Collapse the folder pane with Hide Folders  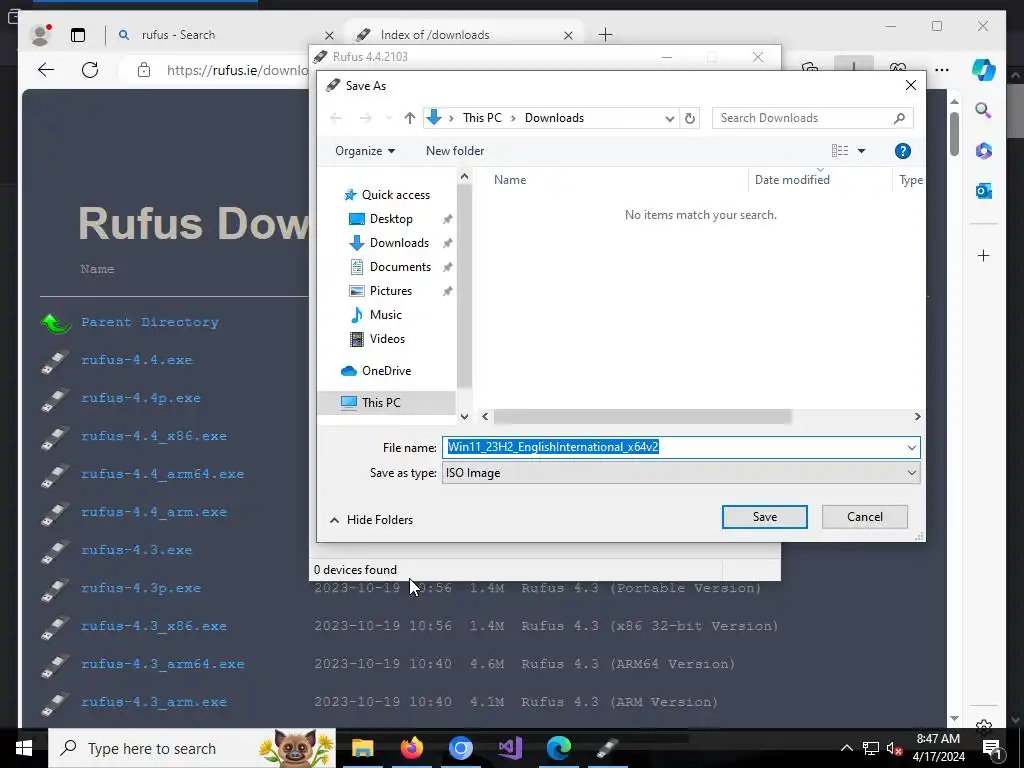[x=372, y=520]
